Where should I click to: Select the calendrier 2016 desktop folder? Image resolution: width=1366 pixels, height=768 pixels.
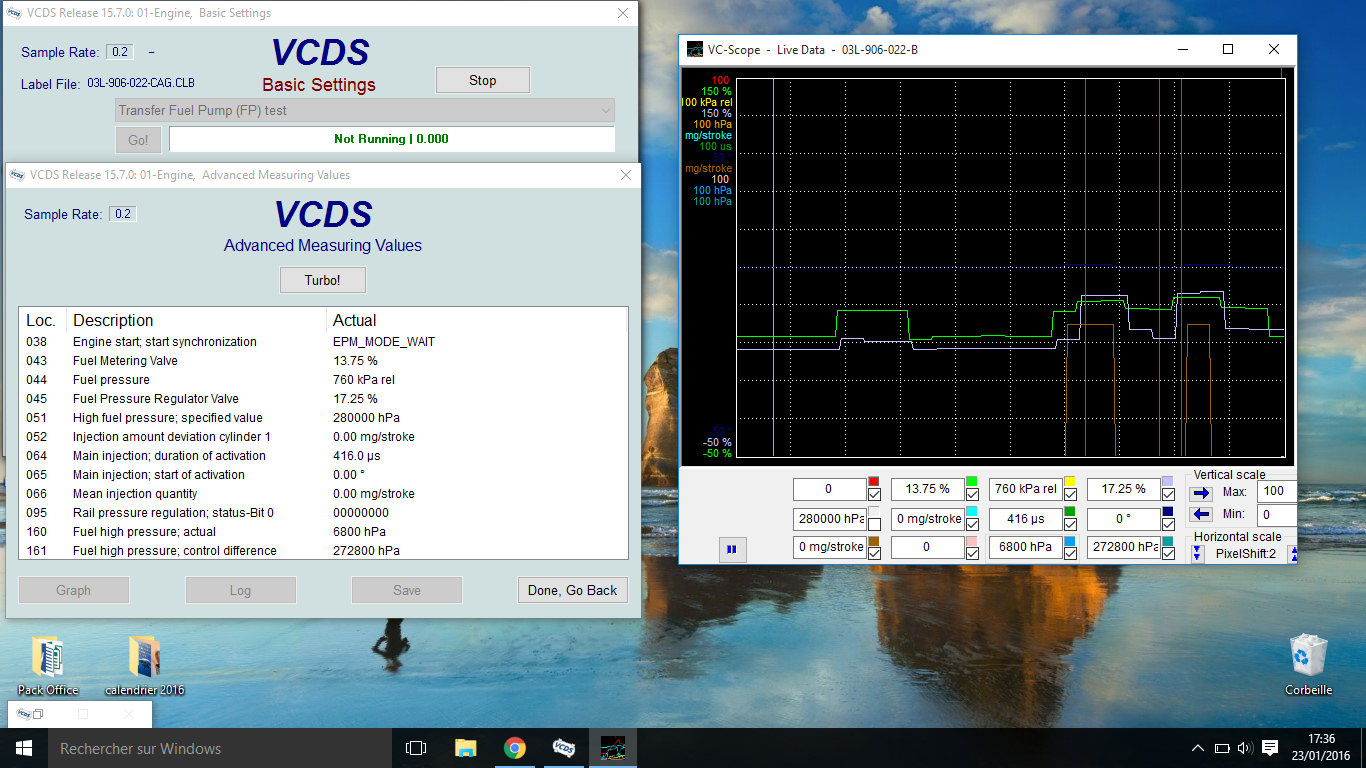point(145,666)
